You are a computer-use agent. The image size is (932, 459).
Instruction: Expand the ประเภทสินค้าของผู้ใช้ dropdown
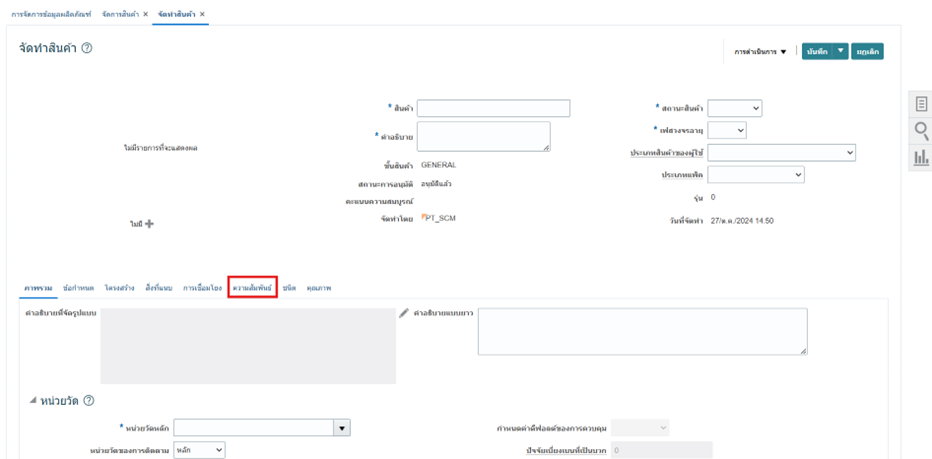tap(782, 152)
